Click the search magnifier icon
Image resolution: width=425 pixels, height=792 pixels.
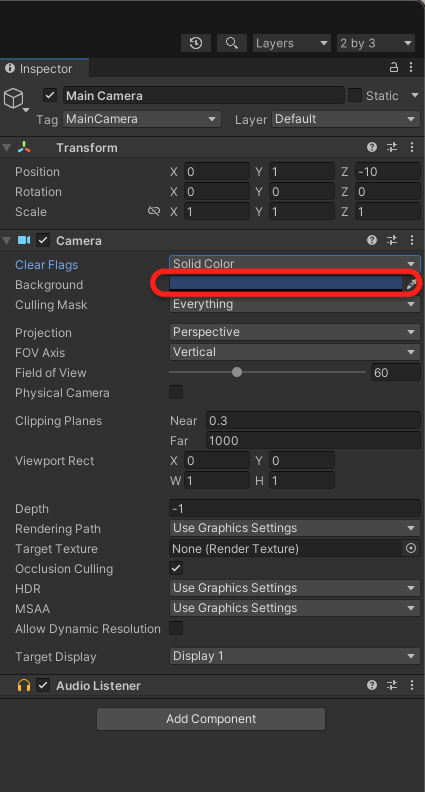point(232,43)
